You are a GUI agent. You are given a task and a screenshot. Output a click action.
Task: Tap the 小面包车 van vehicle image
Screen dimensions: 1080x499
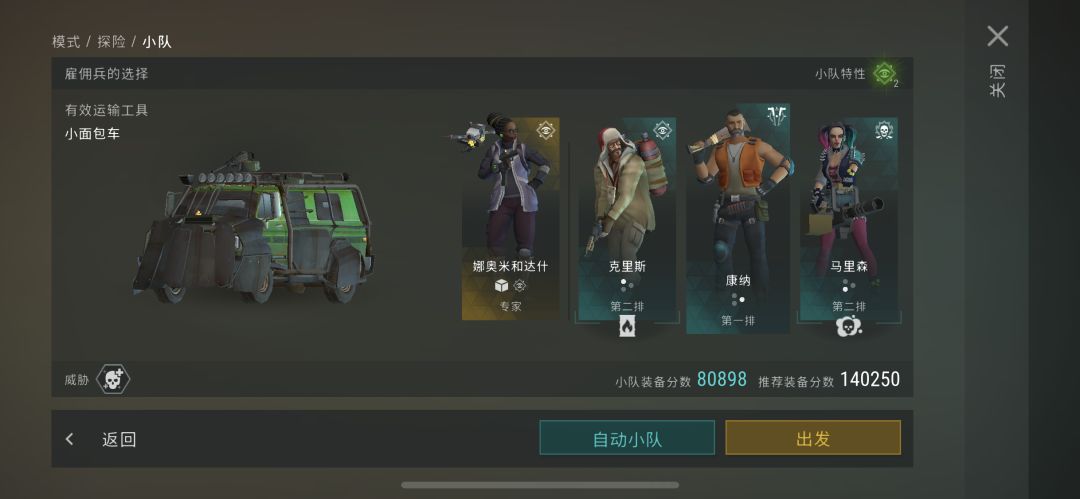pos(253,227)
